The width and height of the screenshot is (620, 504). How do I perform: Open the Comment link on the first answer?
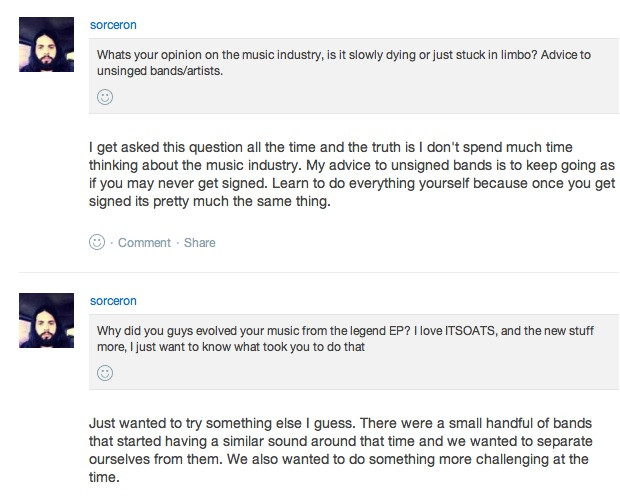(144, 243)
